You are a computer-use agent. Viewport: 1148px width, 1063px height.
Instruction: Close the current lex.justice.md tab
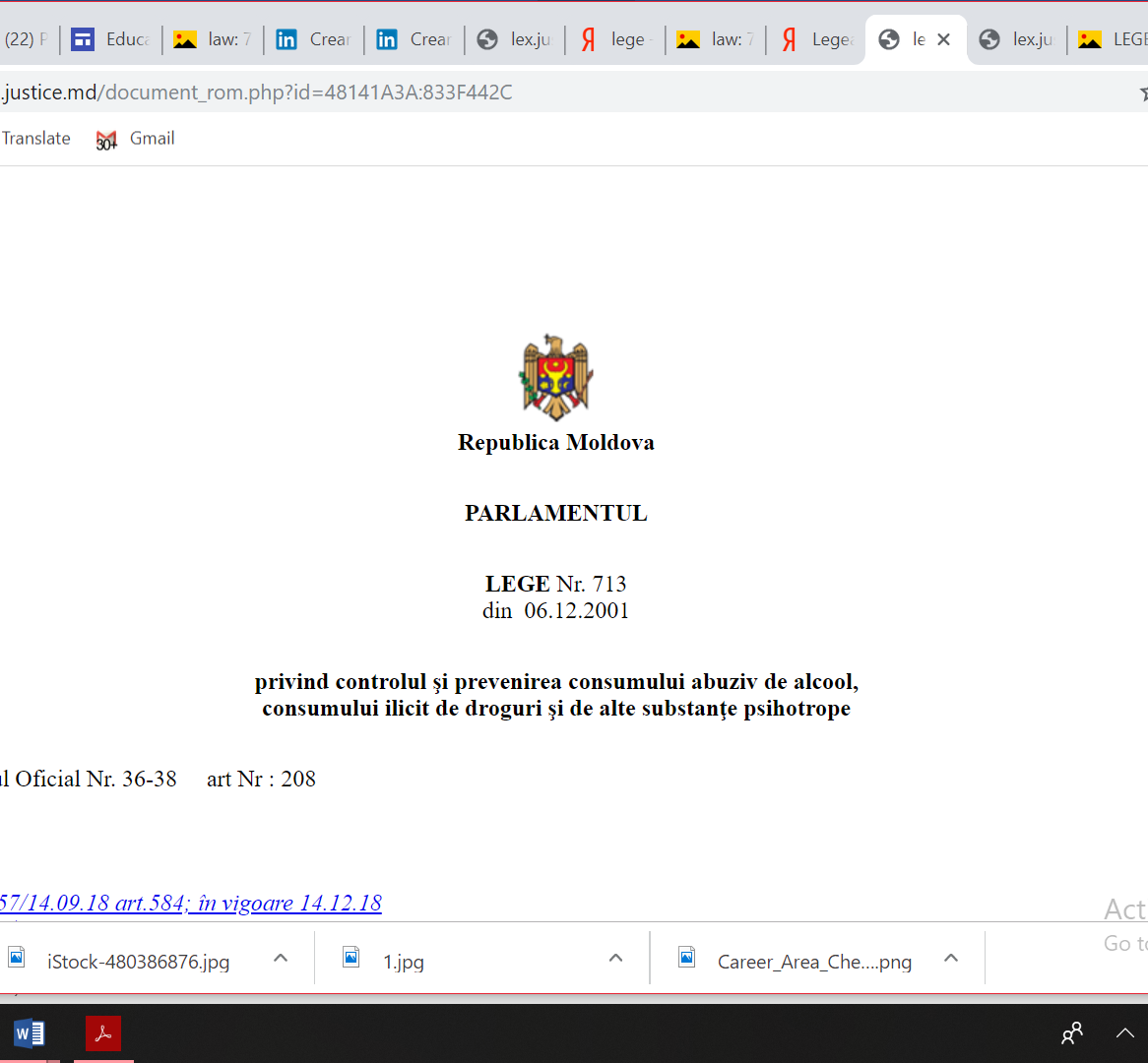tap(943, 39)
